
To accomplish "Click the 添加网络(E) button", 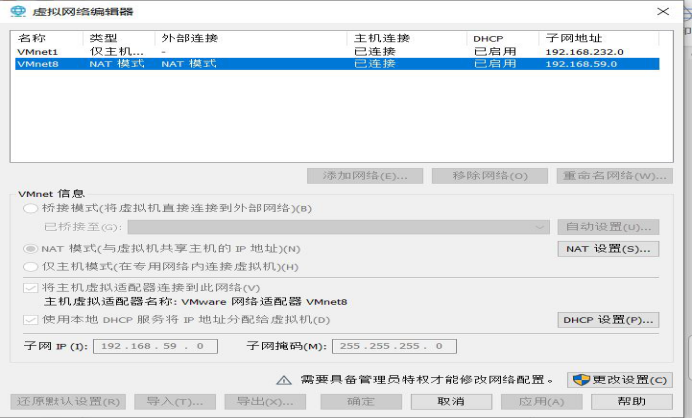I will [x=365, y=176].
